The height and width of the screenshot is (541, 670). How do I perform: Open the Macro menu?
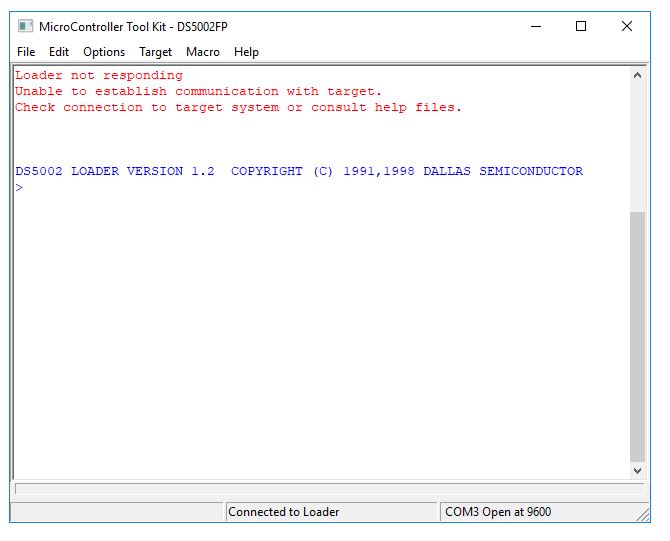[x=203, y=52]
